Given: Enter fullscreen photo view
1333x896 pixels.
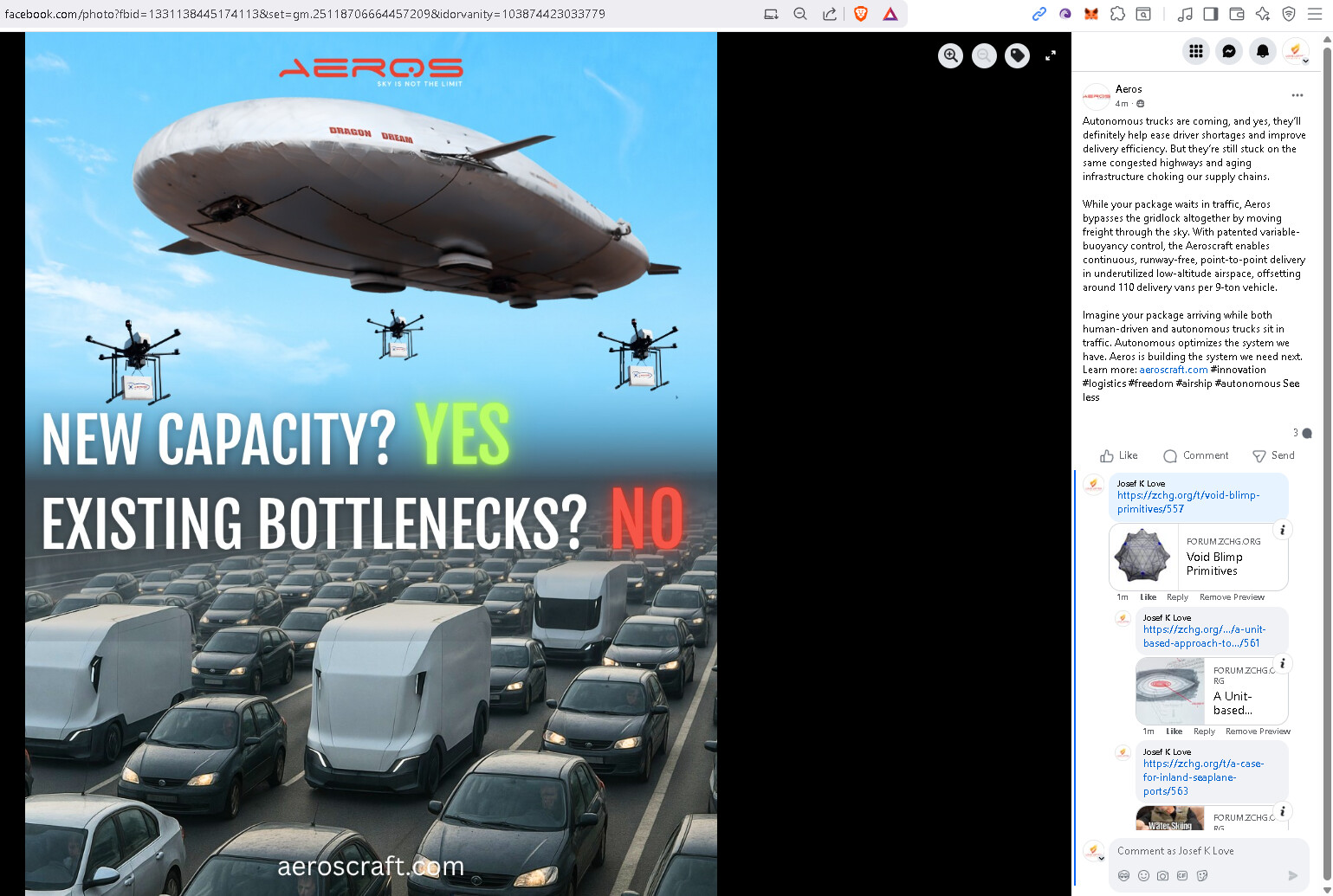Looking at the screenshot, I should click(1050, 55).
